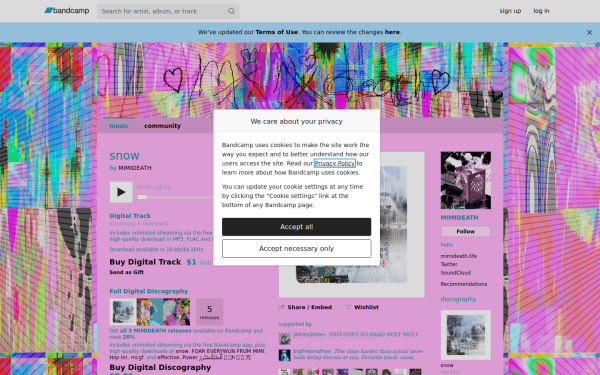The height and width of the screenshot is (375, 600).
Task: Click Send as Gift
Action: pyautogui.click(x=126, y=272)
